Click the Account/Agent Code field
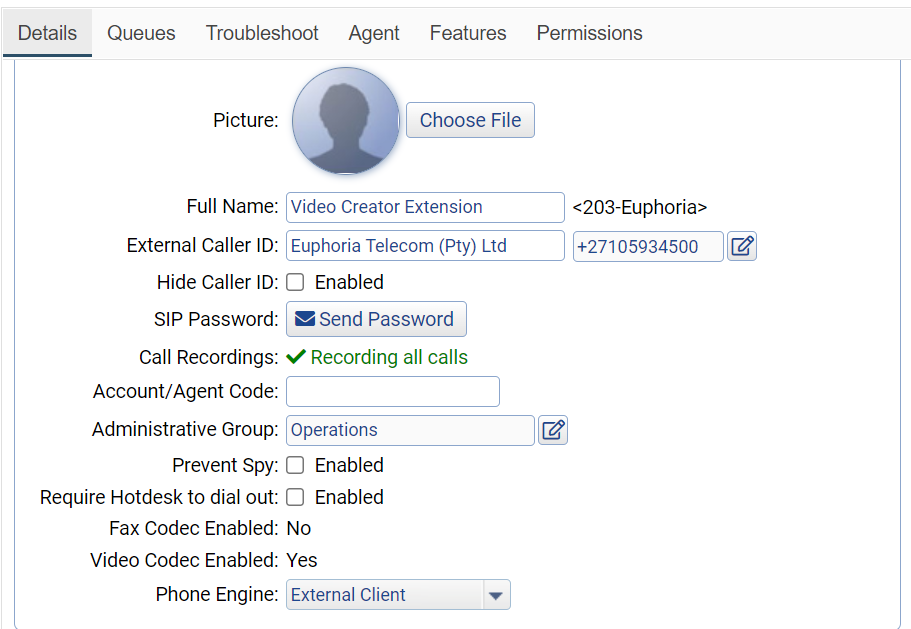 pos(392,392)
